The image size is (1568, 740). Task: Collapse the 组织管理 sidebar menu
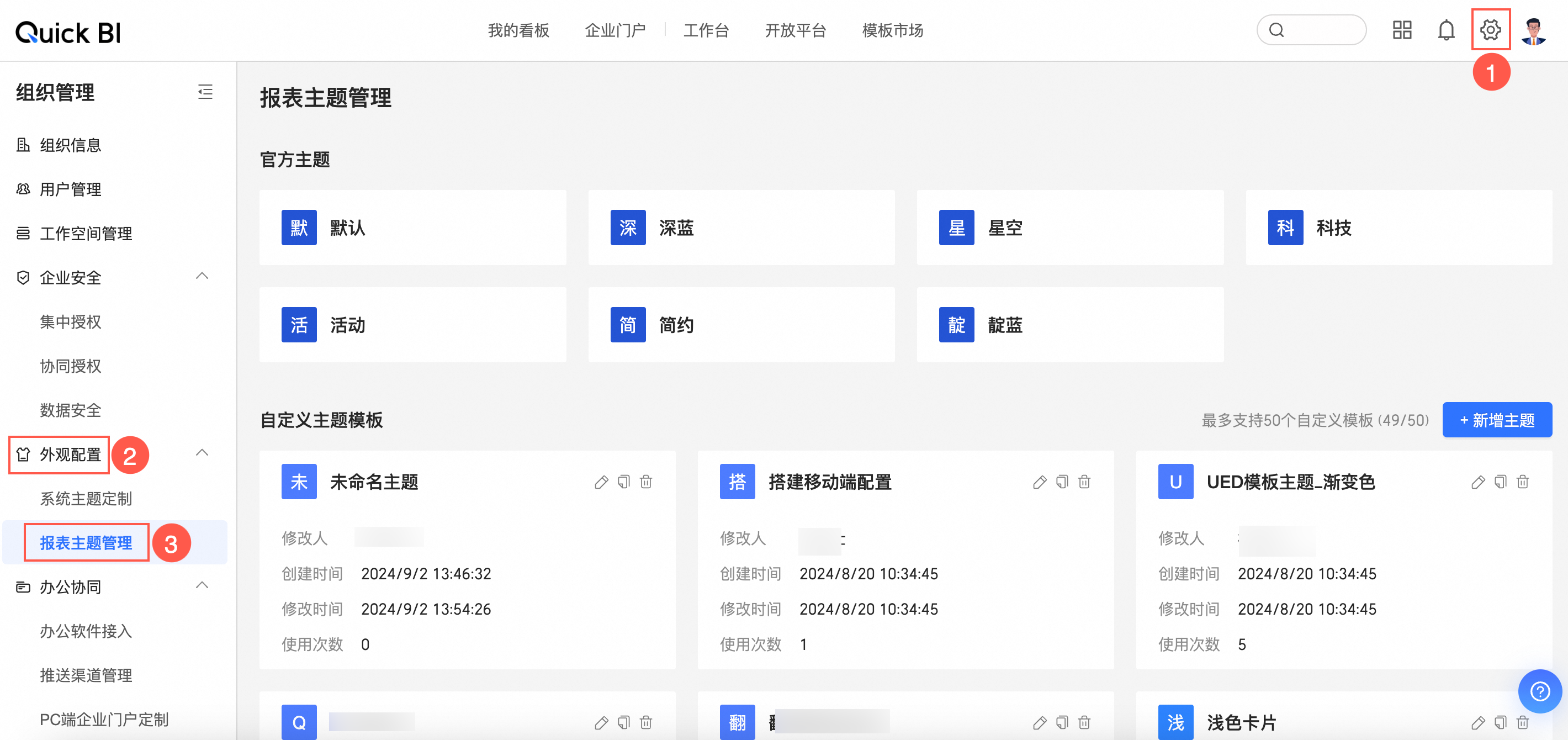(x=205, y=92)
